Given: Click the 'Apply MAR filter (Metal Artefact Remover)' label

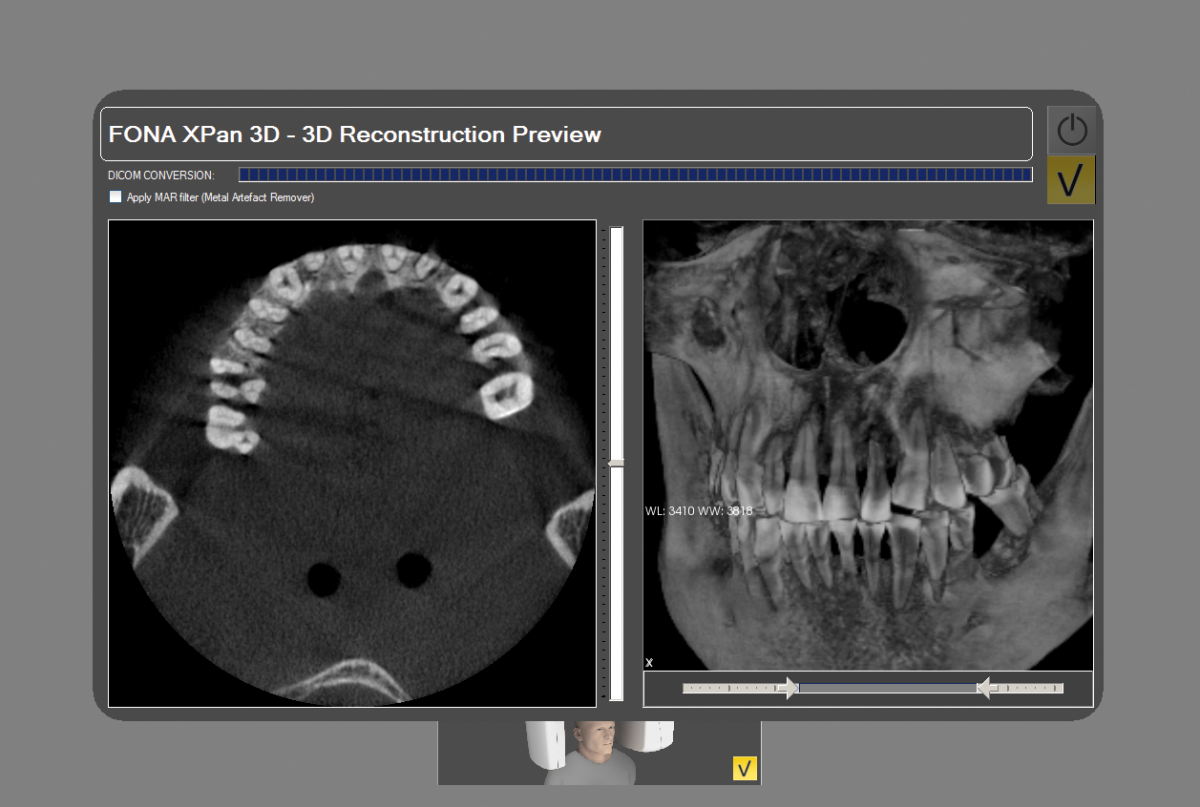Looking at the screenshot, I should coord(220,198).
